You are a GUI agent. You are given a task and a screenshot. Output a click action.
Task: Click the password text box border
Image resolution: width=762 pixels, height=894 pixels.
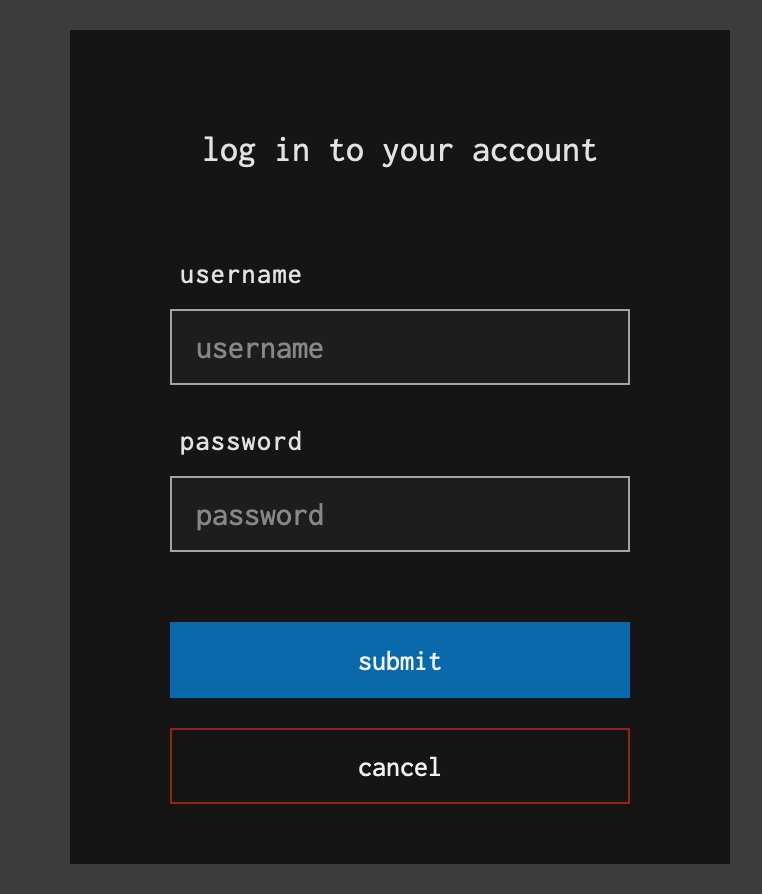pyautogui.click(x=399, y=478)
